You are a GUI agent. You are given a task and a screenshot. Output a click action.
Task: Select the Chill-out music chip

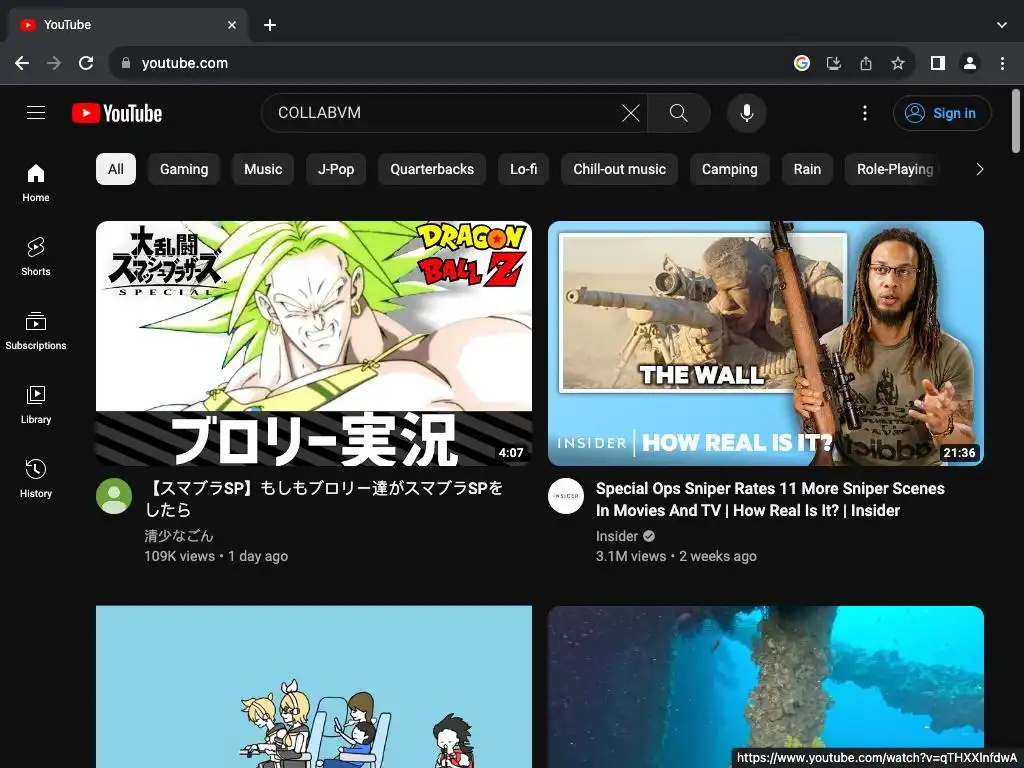pyautogui.click(x=619, y=169)
